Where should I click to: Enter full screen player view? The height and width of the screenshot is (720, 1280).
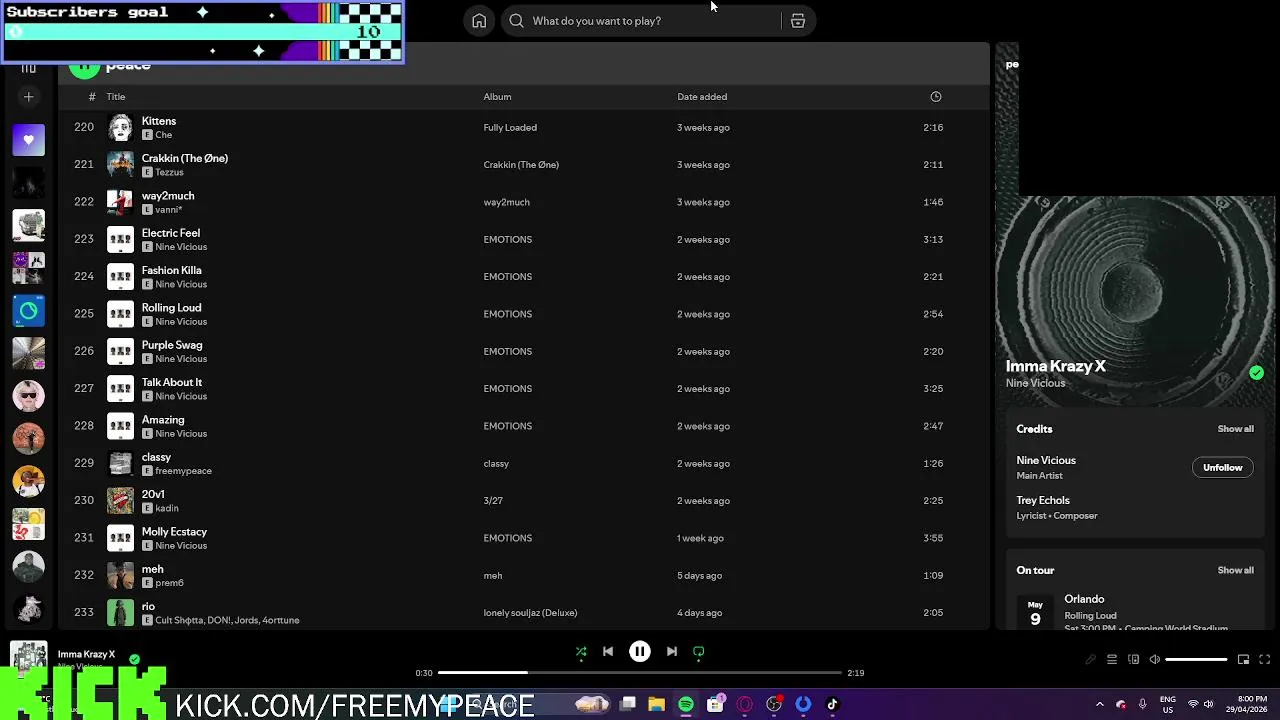[x=1265, y=660]
